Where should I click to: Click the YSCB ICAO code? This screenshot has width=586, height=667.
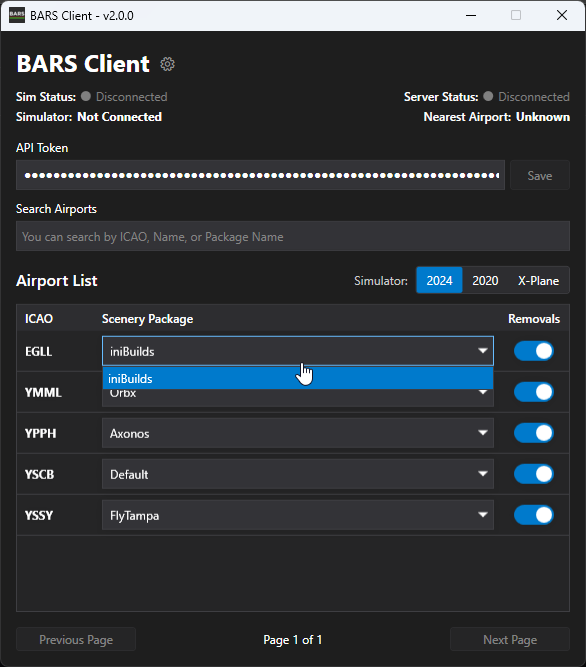coord(40,474)
